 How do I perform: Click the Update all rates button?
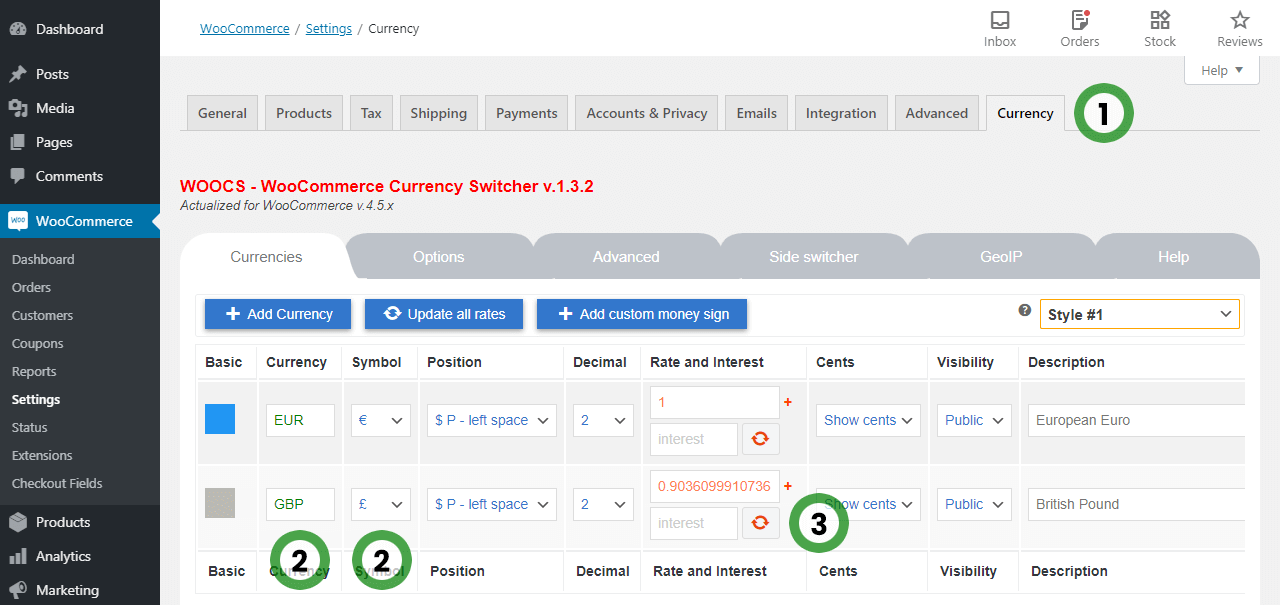point(445,314)
